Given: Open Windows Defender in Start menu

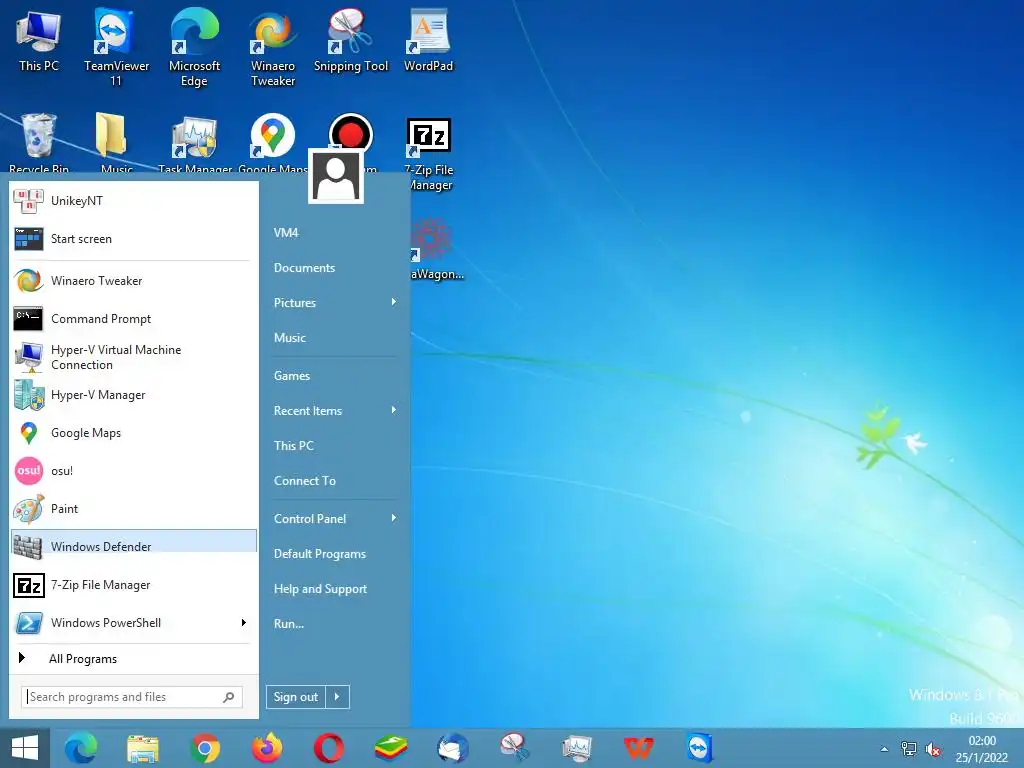Looking at the screenshot, I should 134,546.
